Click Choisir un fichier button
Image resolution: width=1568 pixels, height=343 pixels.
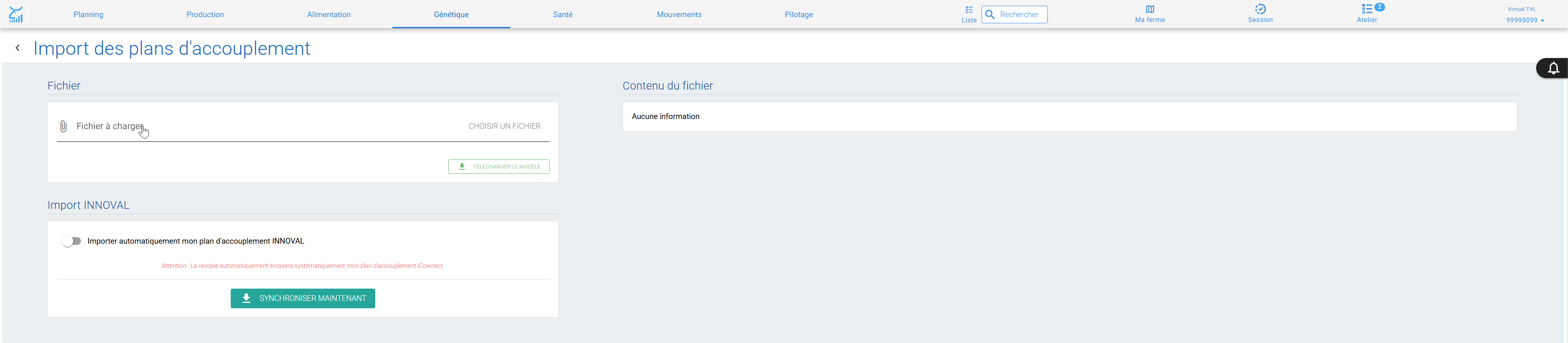point(504,126)
